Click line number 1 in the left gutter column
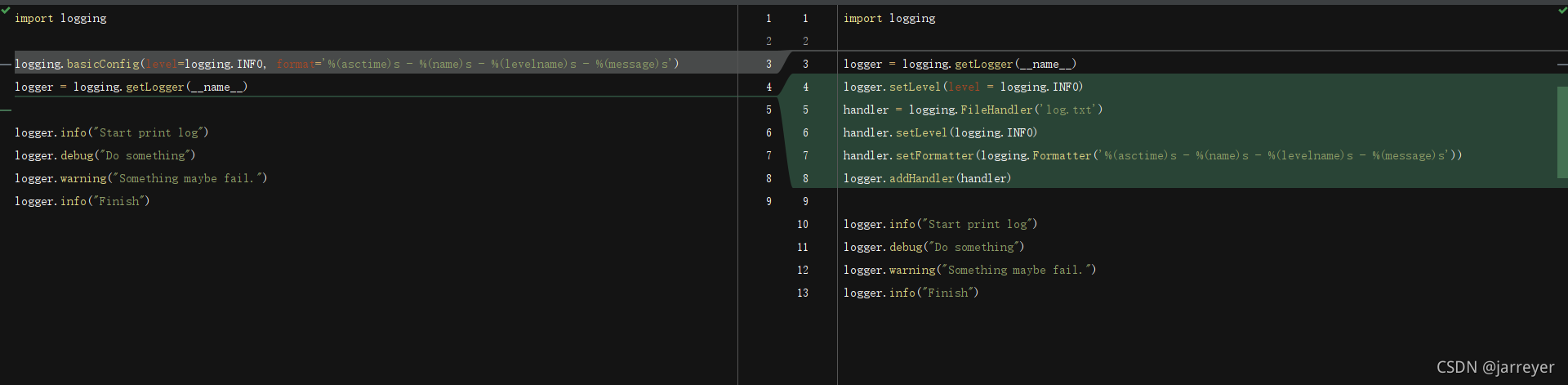1568x385 pixels. point(768,18)
